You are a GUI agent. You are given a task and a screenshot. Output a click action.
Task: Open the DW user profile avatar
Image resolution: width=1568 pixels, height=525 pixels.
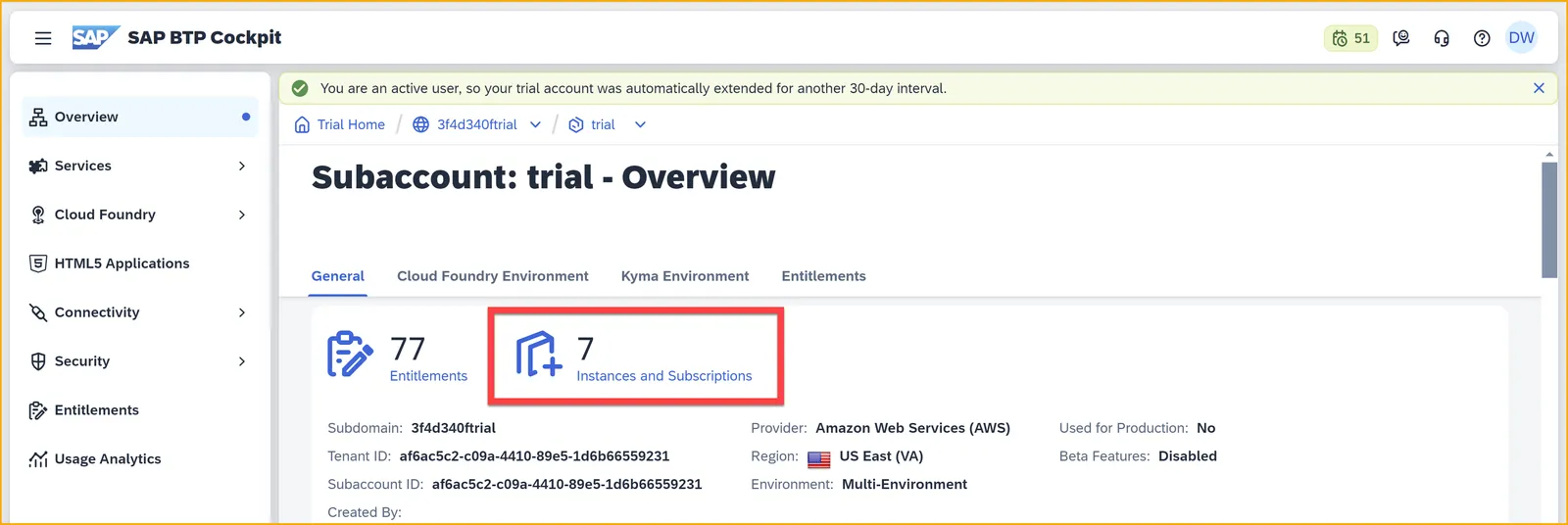pyautogui.click(x=1521, y=38)
